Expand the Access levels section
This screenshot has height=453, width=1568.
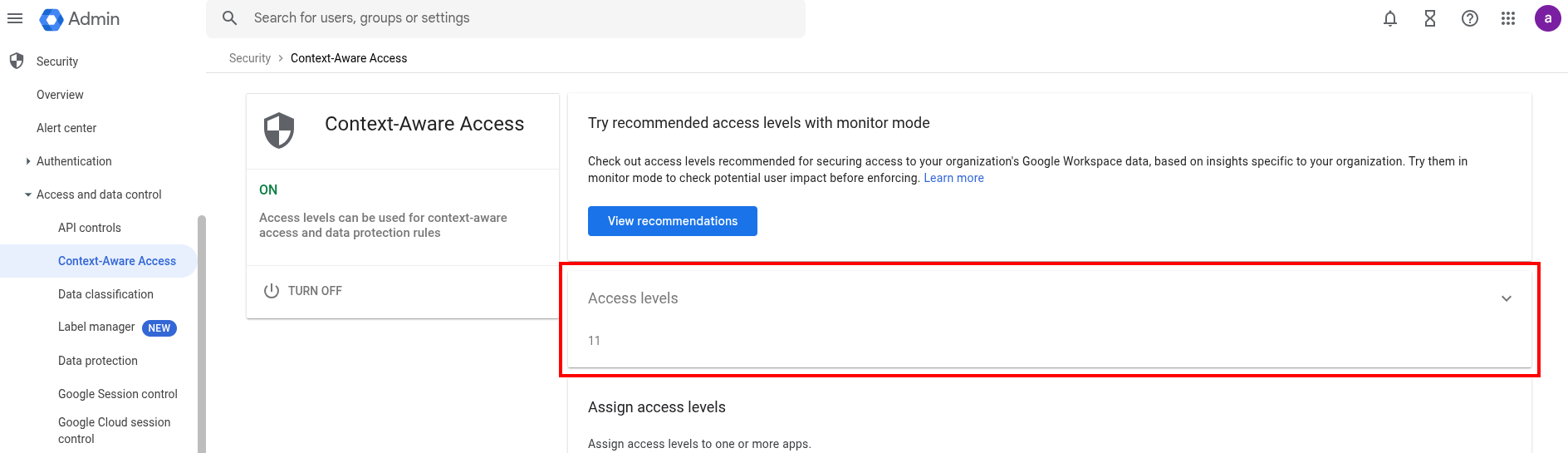coord(1050,319)
